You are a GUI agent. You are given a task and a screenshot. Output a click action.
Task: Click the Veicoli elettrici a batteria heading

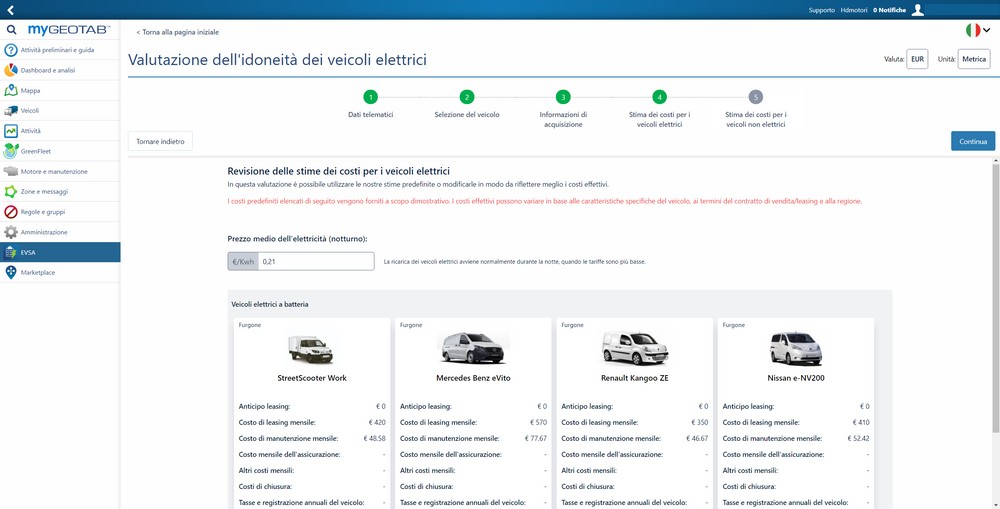pos(270,305)
